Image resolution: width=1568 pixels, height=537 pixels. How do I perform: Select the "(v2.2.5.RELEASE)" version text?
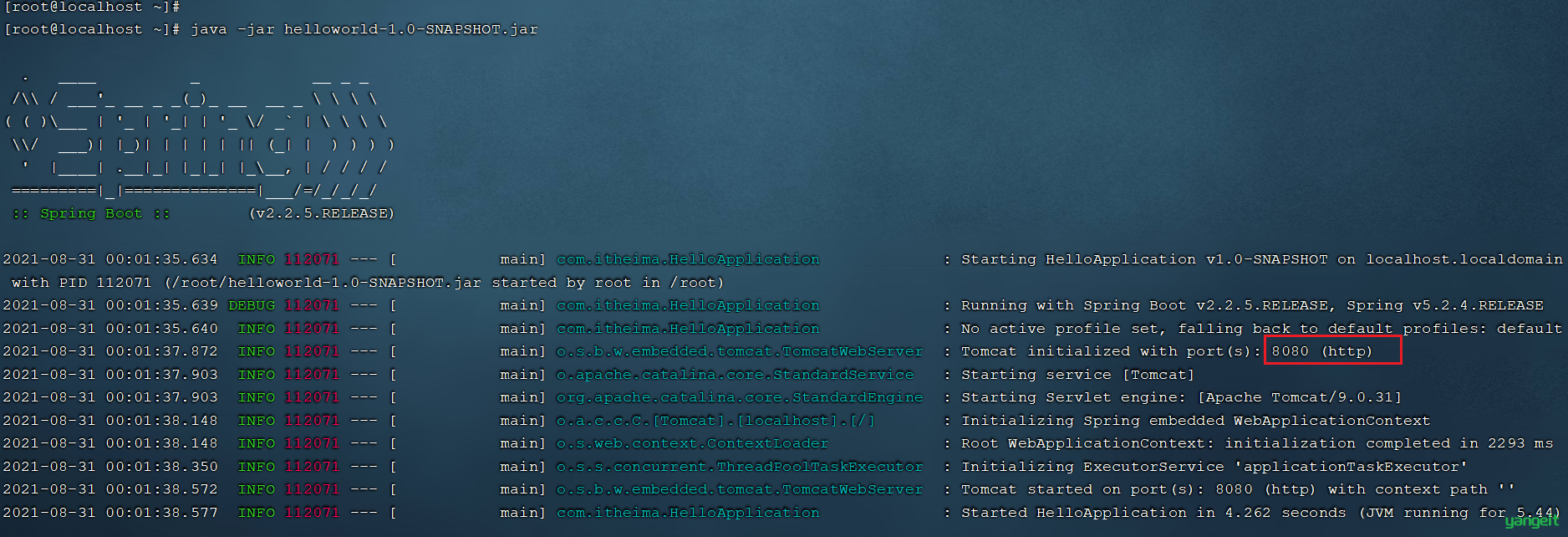click(x=321, y=213)
